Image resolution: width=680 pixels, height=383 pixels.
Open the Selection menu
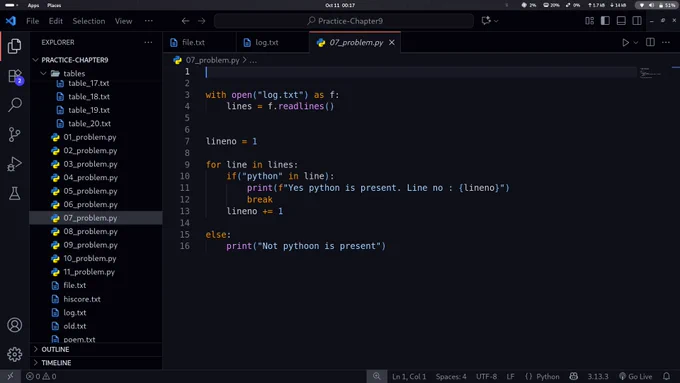88,21
